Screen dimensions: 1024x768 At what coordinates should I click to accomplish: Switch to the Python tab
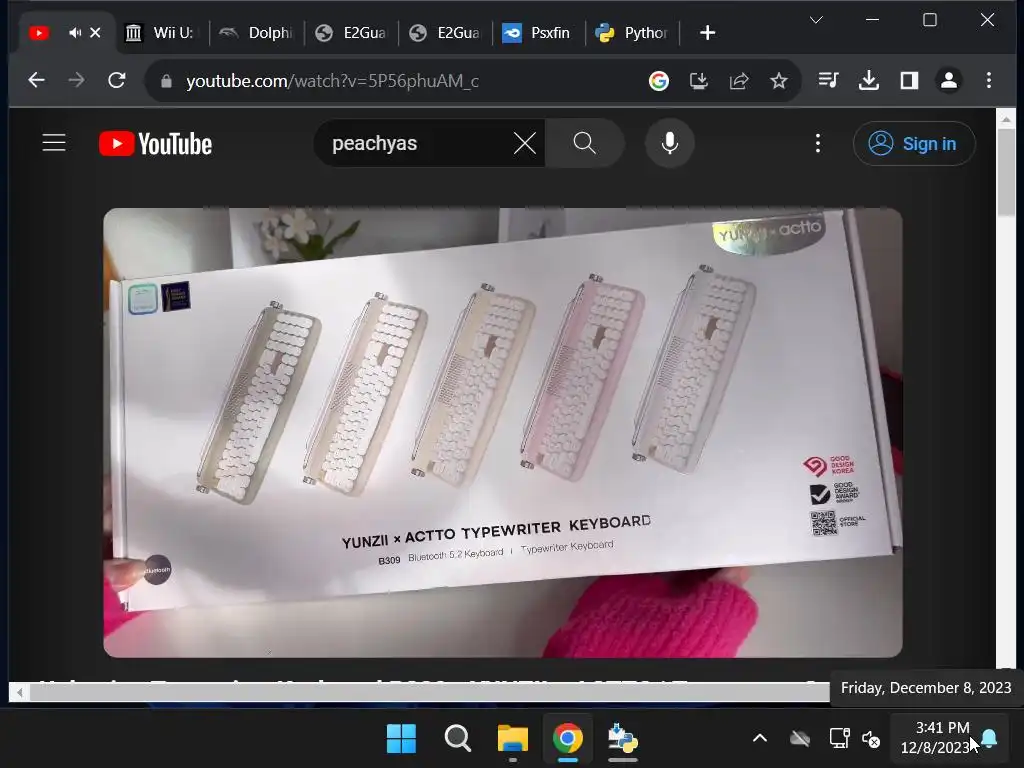(632, 32)
